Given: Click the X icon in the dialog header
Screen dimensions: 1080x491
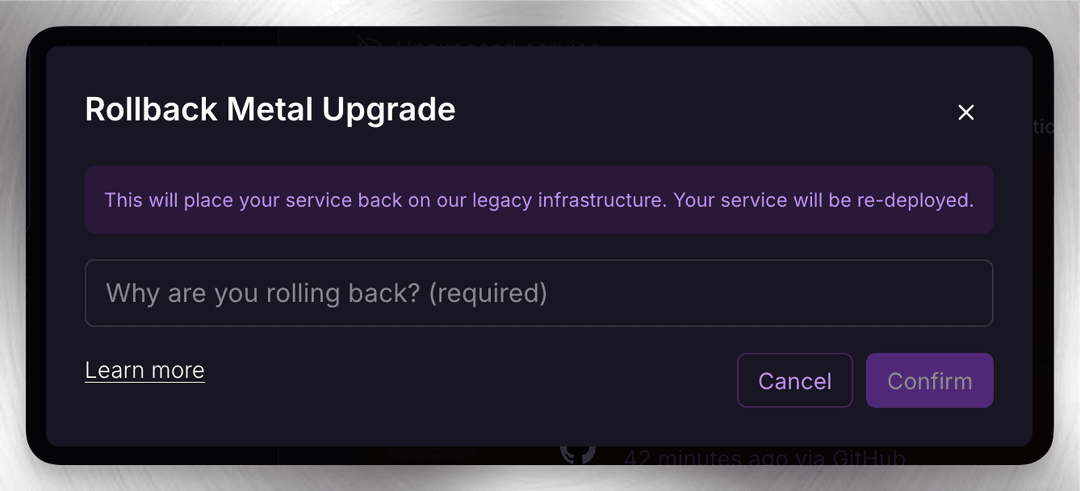Looking at the screenshot, I should click(x=965, y=113).
